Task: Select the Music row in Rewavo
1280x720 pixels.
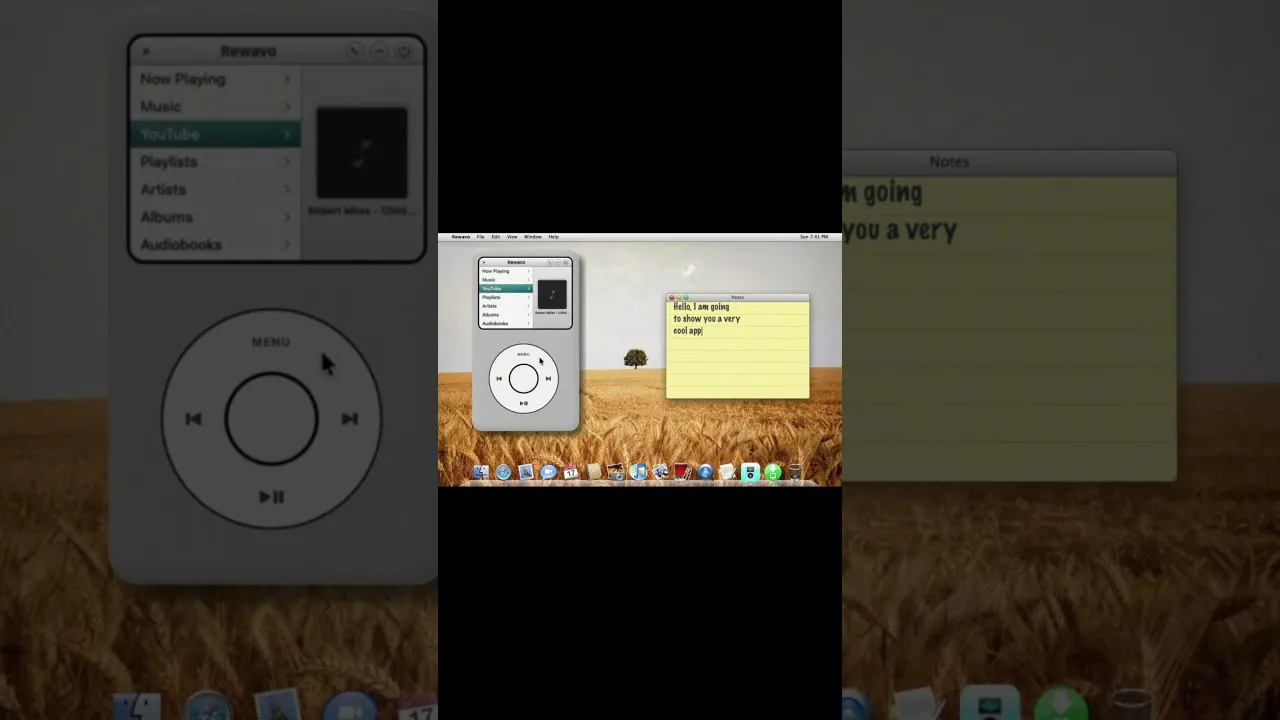Action: tap(506, 280)
